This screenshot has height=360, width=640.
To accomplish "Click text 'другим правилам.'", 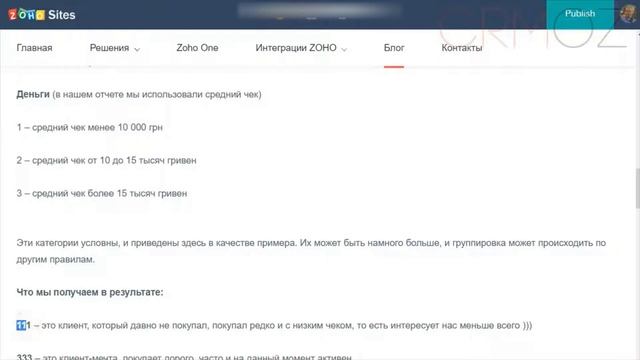I will pyautogui.click(x=56, y=260).
